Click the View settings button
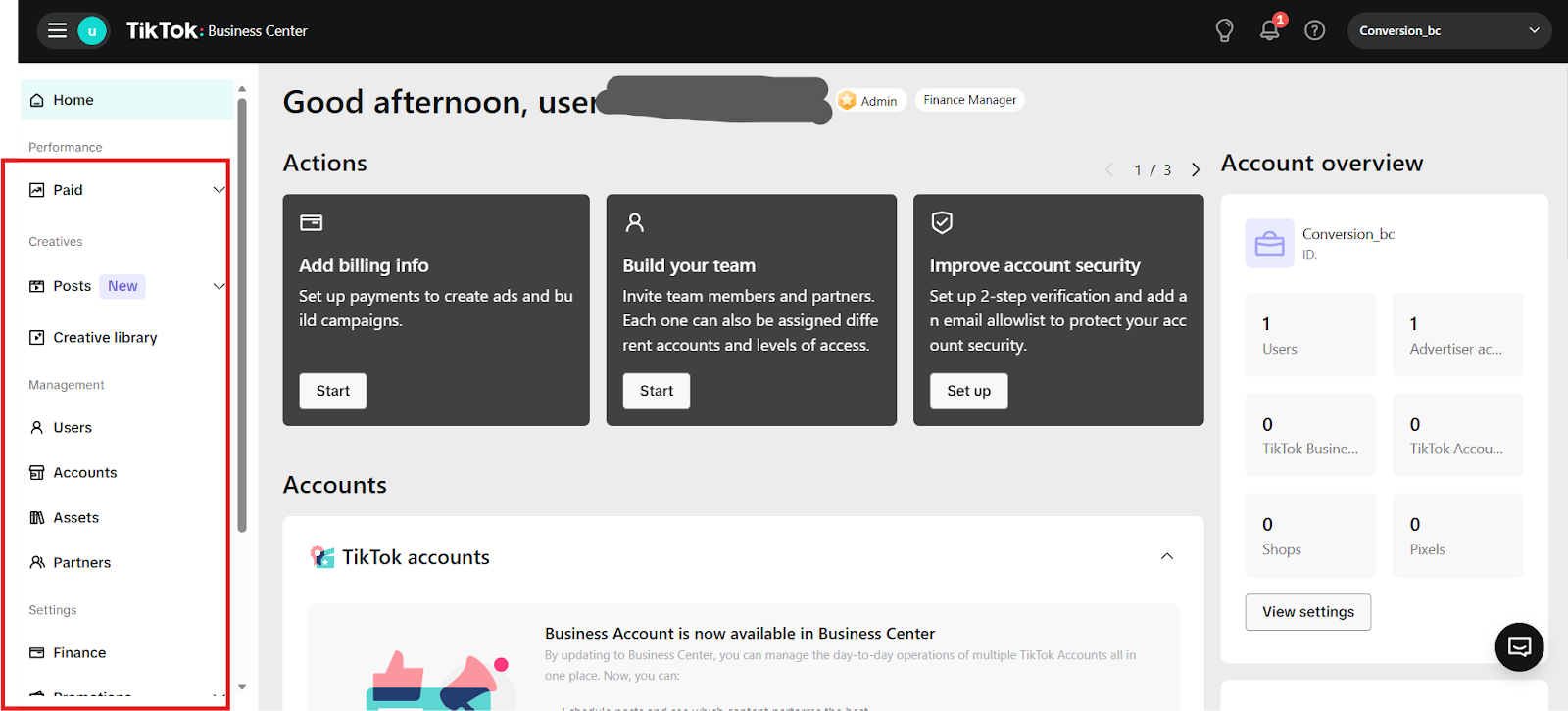 pos(1307,612)
